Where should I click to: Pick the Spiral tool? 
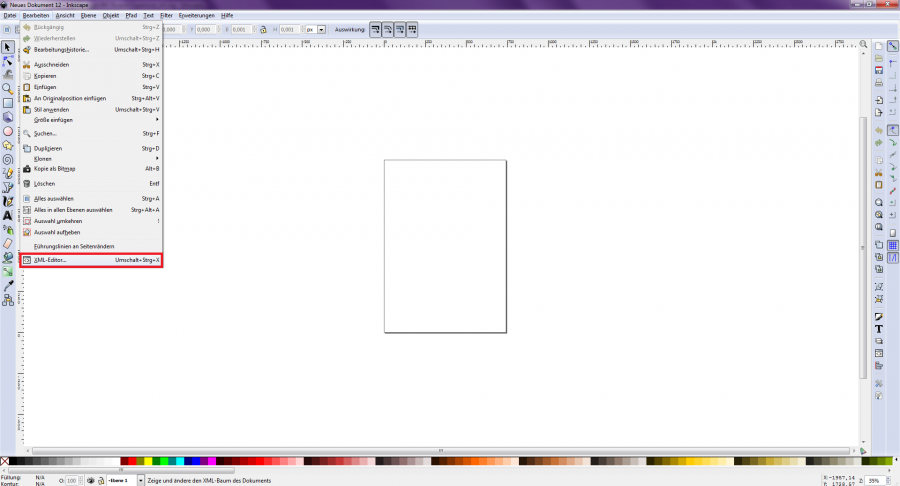(7, 158)
